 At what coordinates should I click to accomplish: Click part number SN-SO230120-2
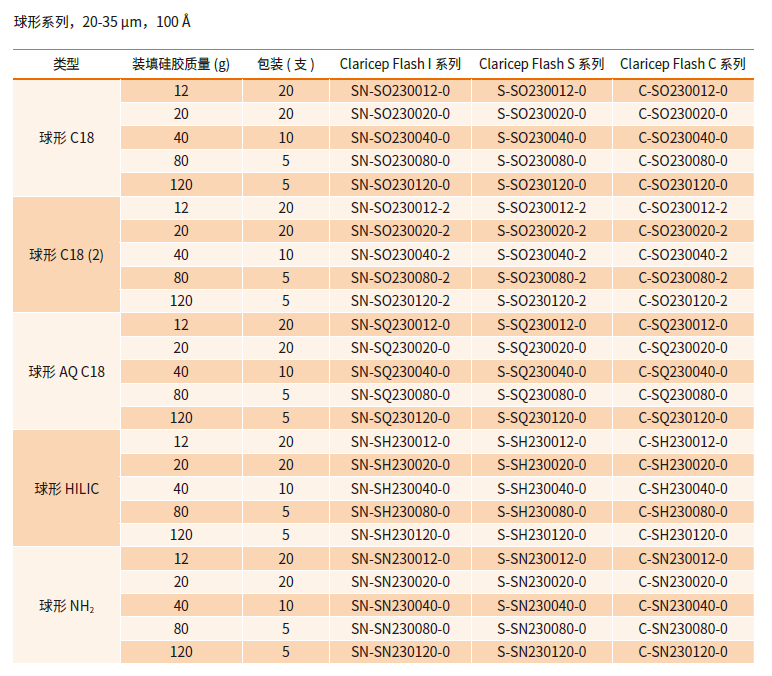[x=400, y=301]
